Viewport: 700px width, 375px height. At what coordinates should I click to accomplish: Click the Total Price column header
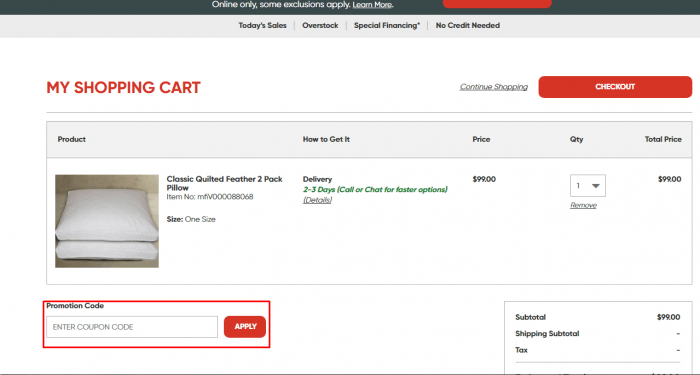[x=663, y=139]
